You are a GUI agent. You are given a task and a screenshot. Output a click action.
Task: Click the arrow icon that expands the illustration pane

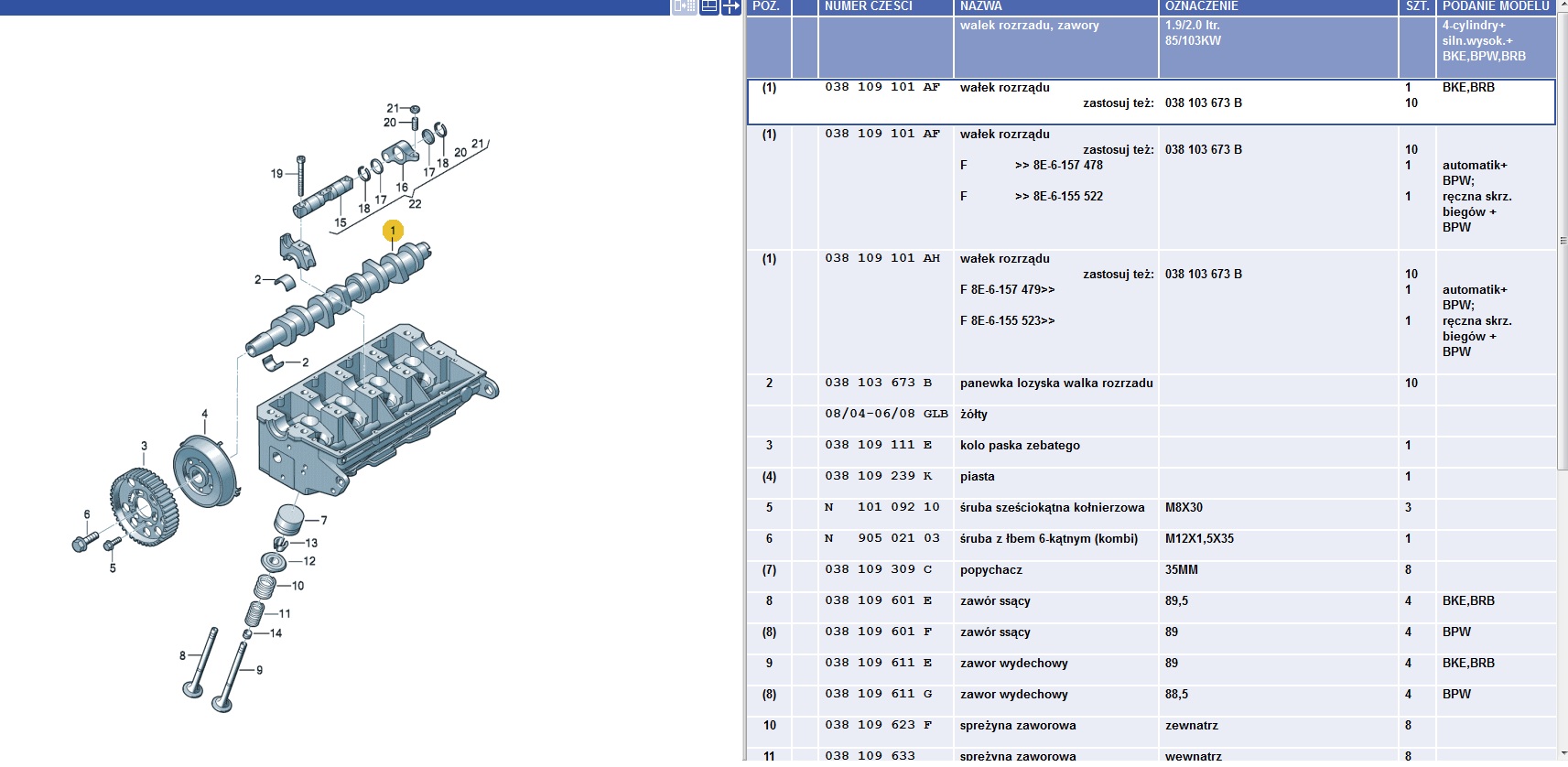tap(730, 7)
